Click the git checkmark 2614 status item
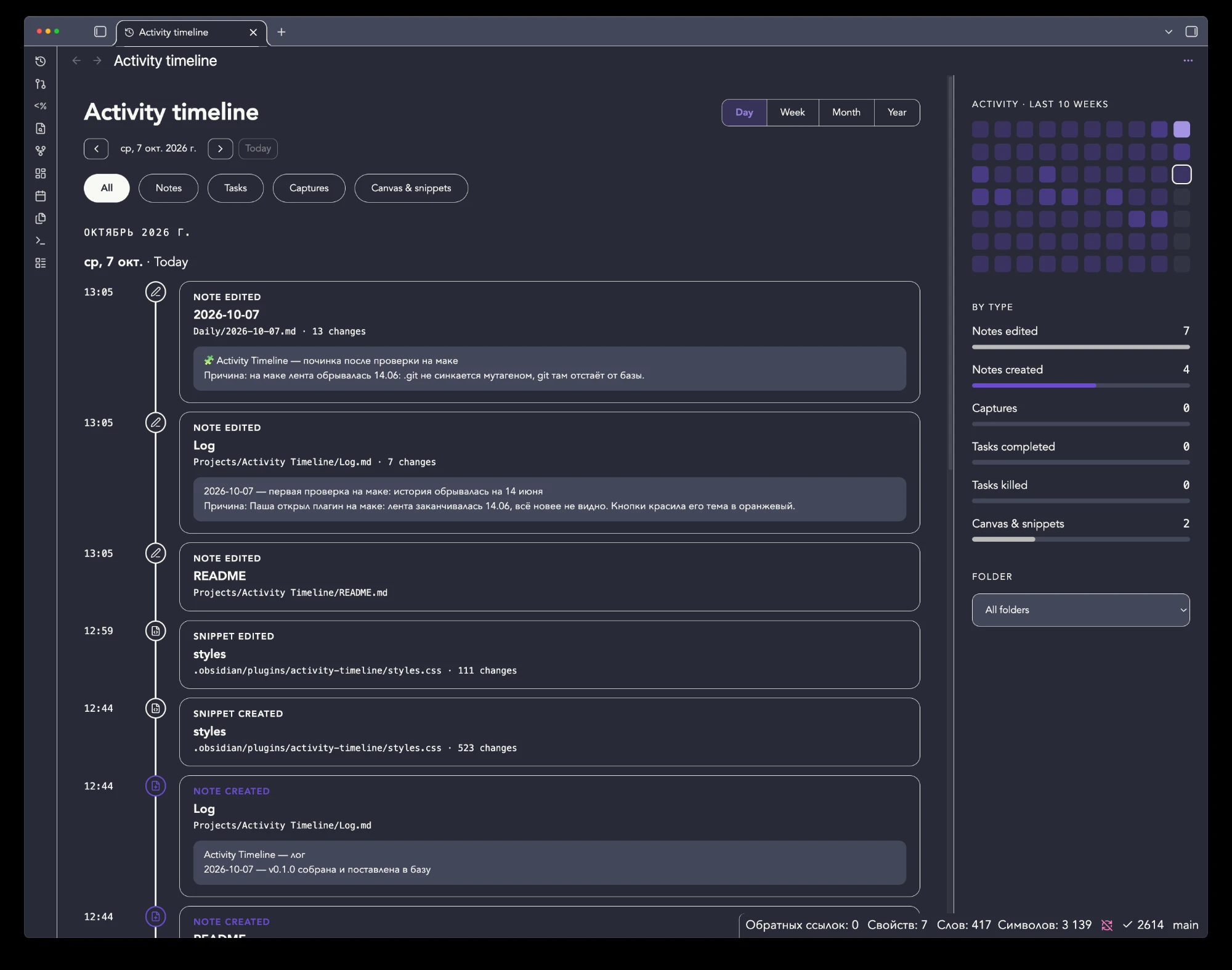Image resolution: width=1232 pixels, height=970 pixels. click(x=1143, y=925)
